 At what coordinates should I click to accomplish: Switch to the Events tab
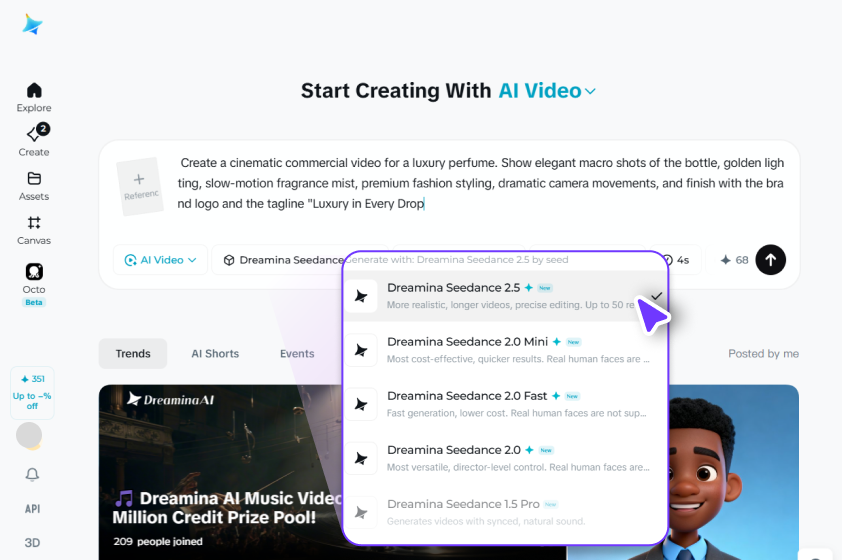point(297,353)
